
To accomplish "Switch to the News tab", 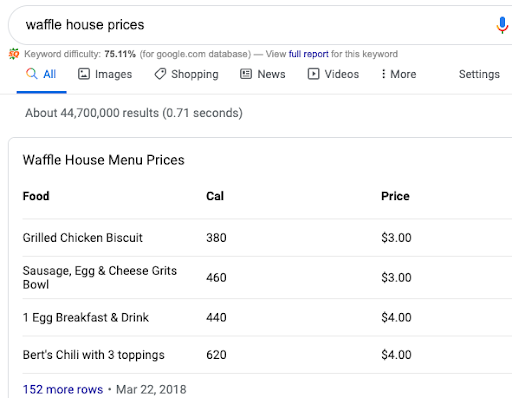I will pyautogui.click(x=263, y=74).
